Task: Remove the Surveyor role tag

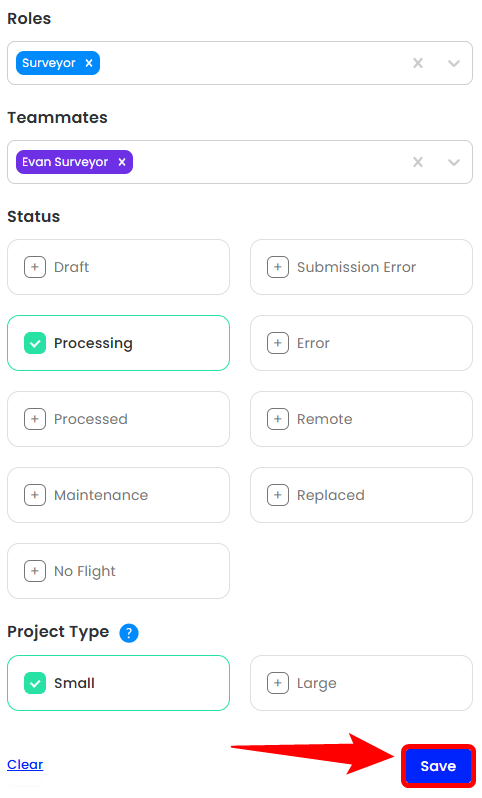Action: click(x=89, y=63)
